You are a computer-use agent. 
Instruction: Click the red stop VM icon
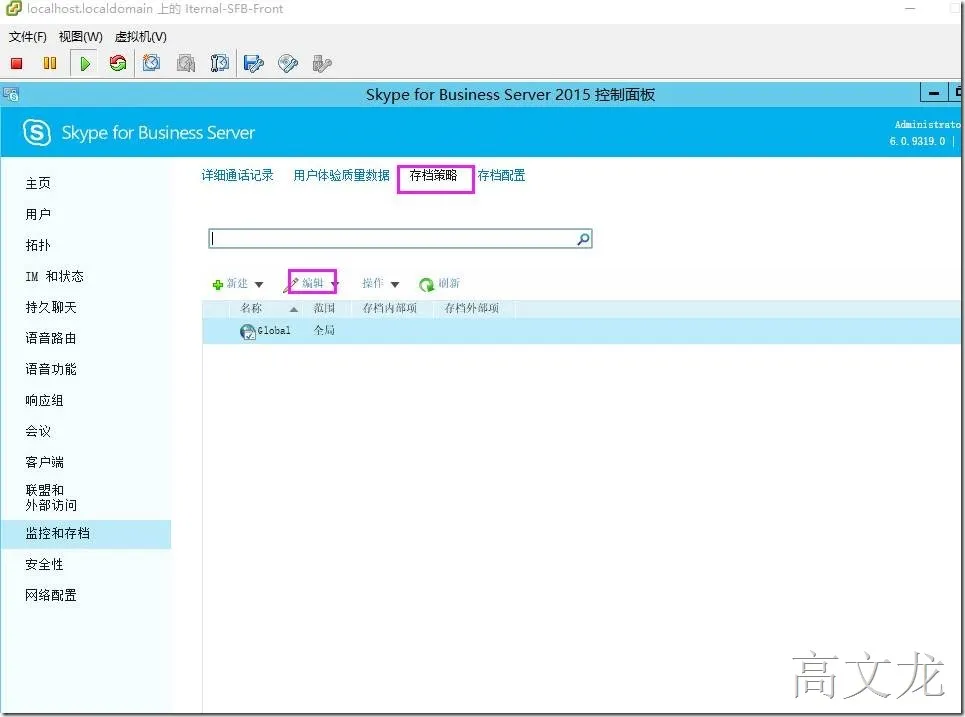pos(17,63)
